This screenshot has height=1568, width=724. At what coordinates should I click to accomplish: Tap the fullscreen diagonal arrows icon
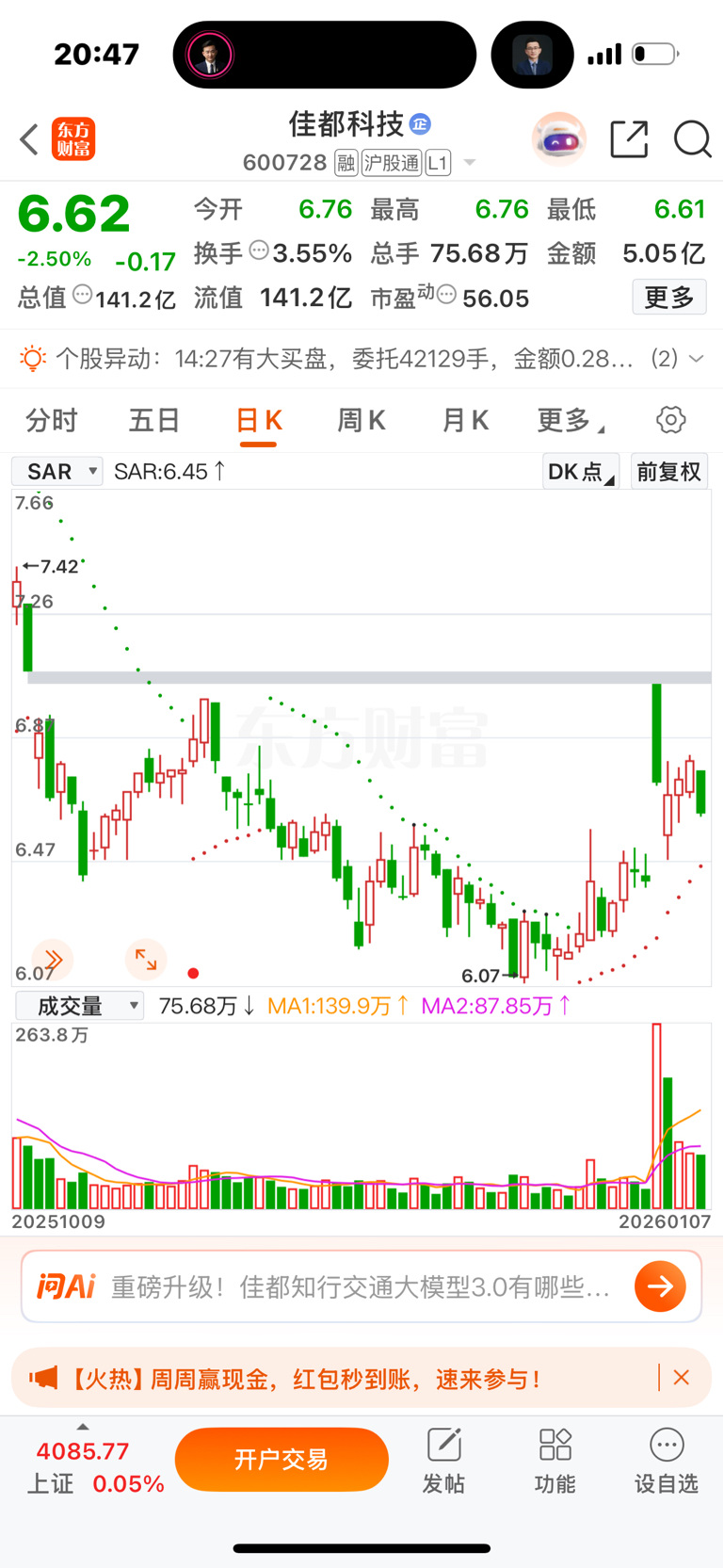[146, 960]
